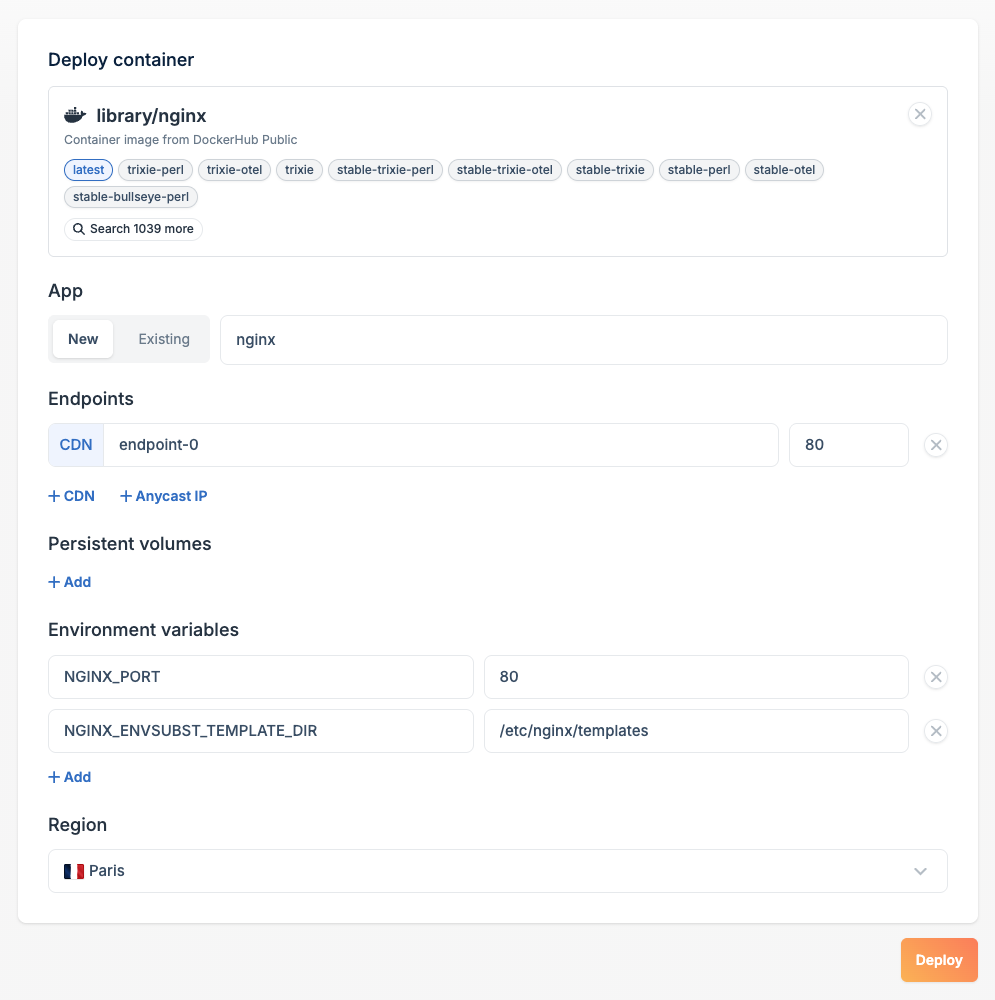Image resolution: width=995 pixels, height=1000 pixels.
Task: Click the nginx app name input field
Action: pyautogui.click(x=584, y=339)
